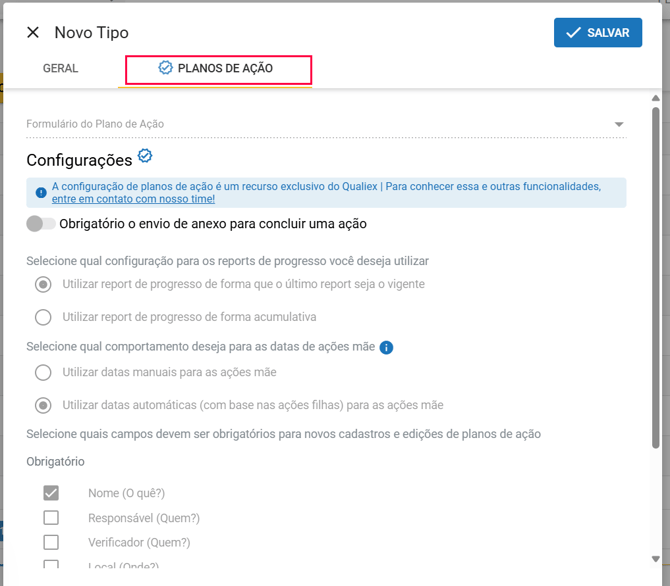
Task: Toggle the Nome (O quê?) checkbox
Action: (x=51, y=493)
